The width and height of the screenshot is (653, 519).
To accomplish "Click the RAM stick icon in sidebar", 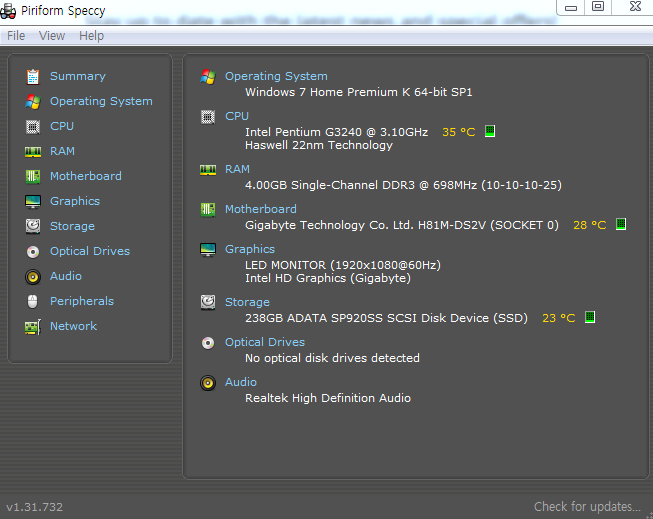I will tap(33, 152).
